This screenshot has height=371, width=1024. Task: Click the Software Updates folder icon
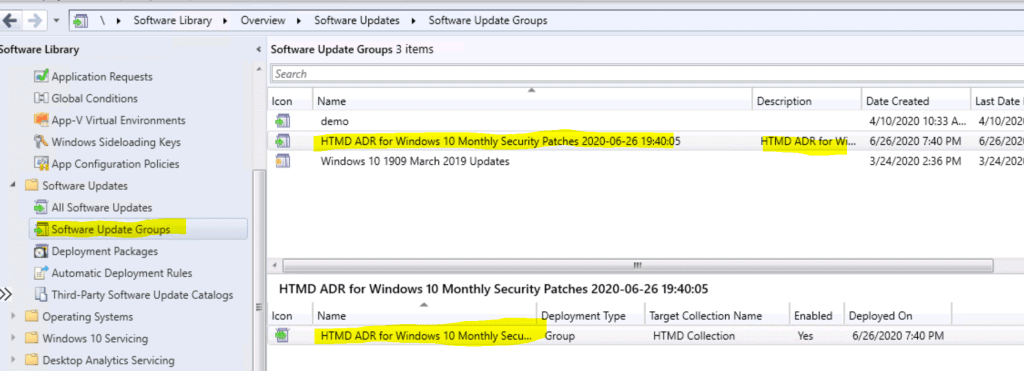pos(31,186)
